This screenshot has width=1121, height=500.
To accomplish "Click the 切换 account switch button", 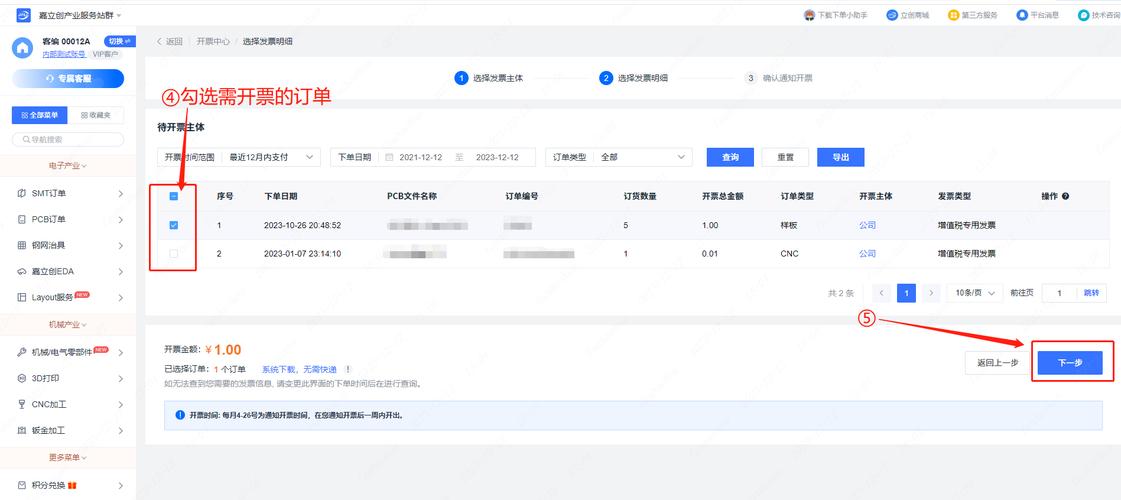I will point(118,41).
